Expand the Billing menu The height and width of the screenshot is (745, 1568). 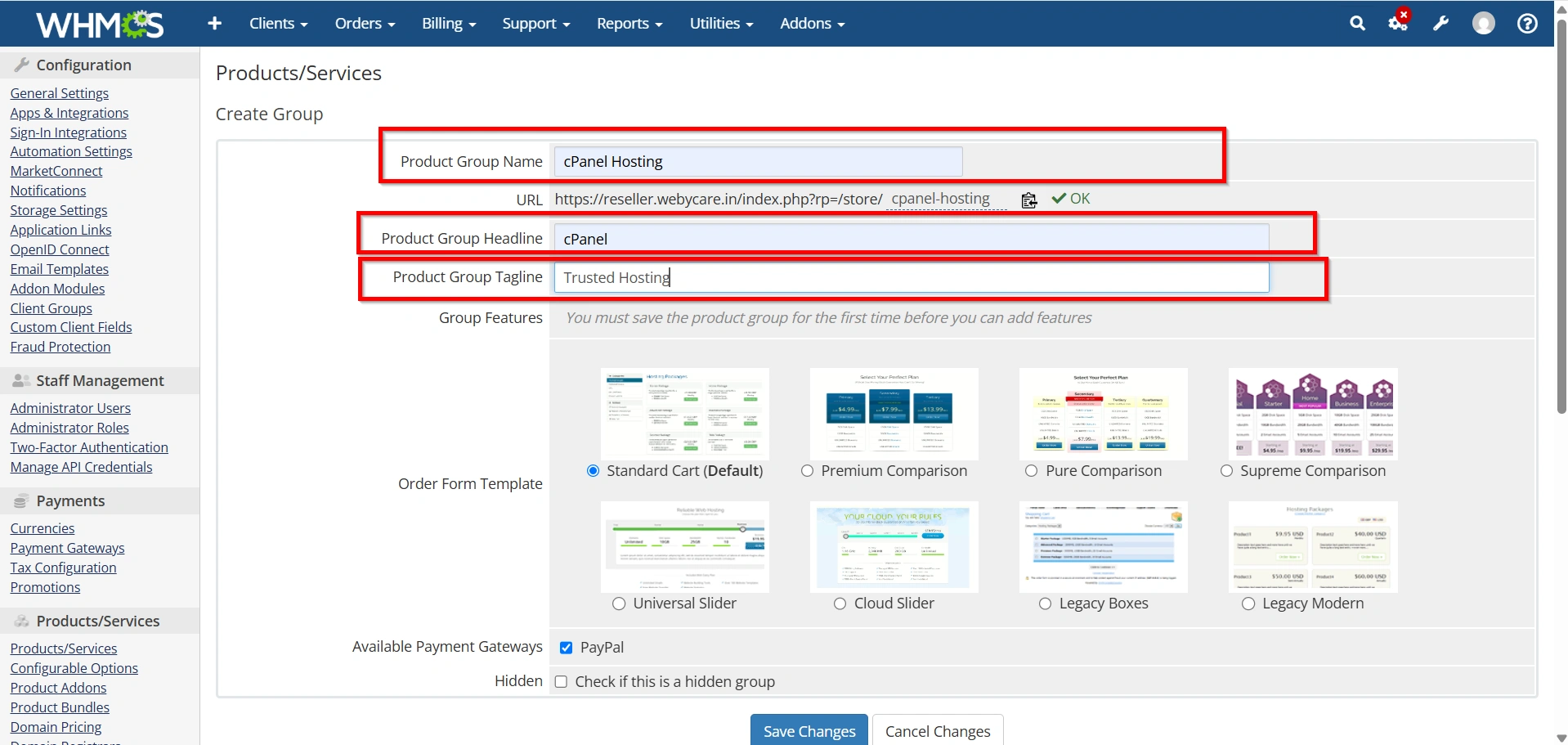(449, 24)
